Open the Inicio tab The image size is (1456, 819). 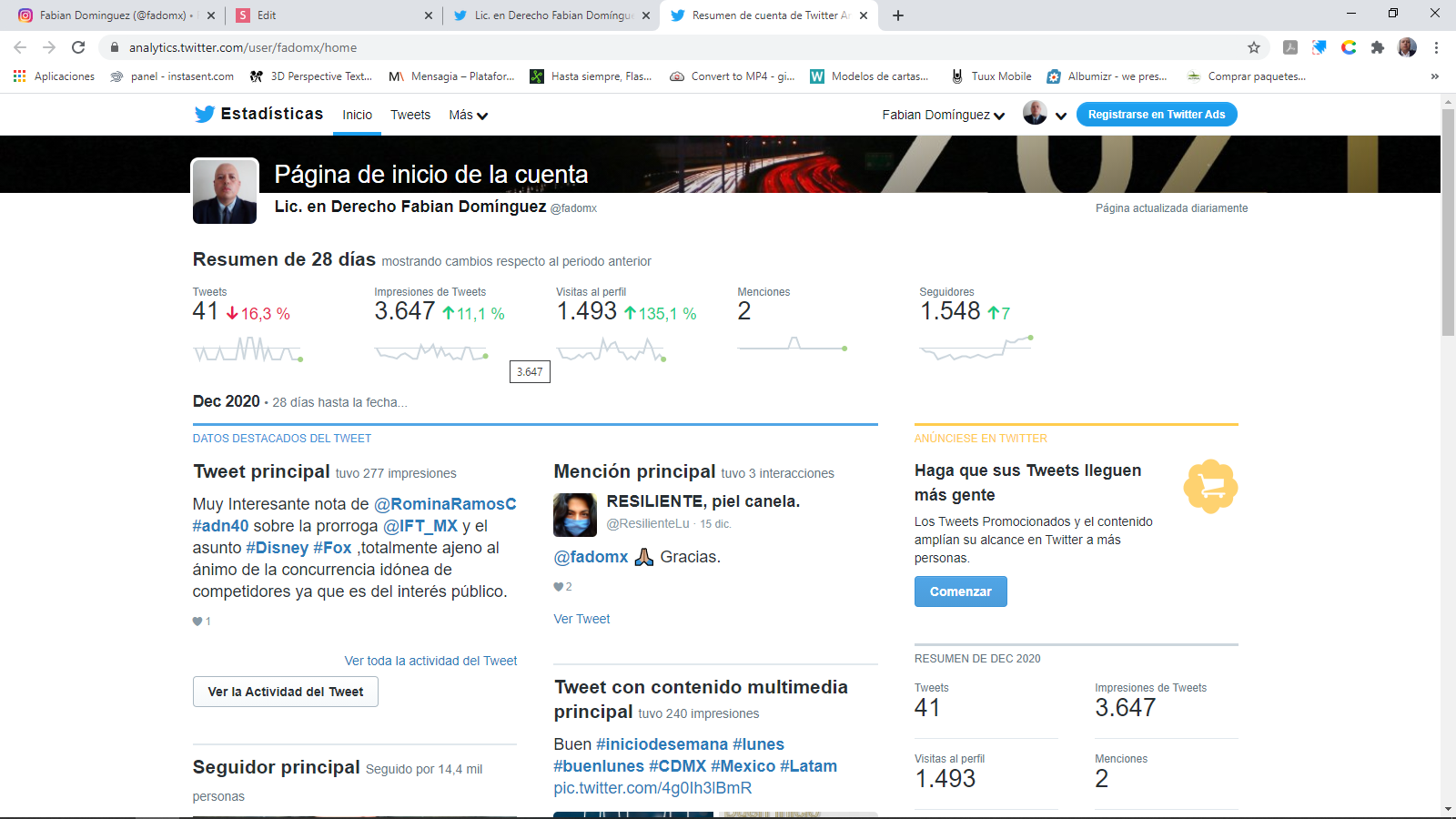click(357, 115)
